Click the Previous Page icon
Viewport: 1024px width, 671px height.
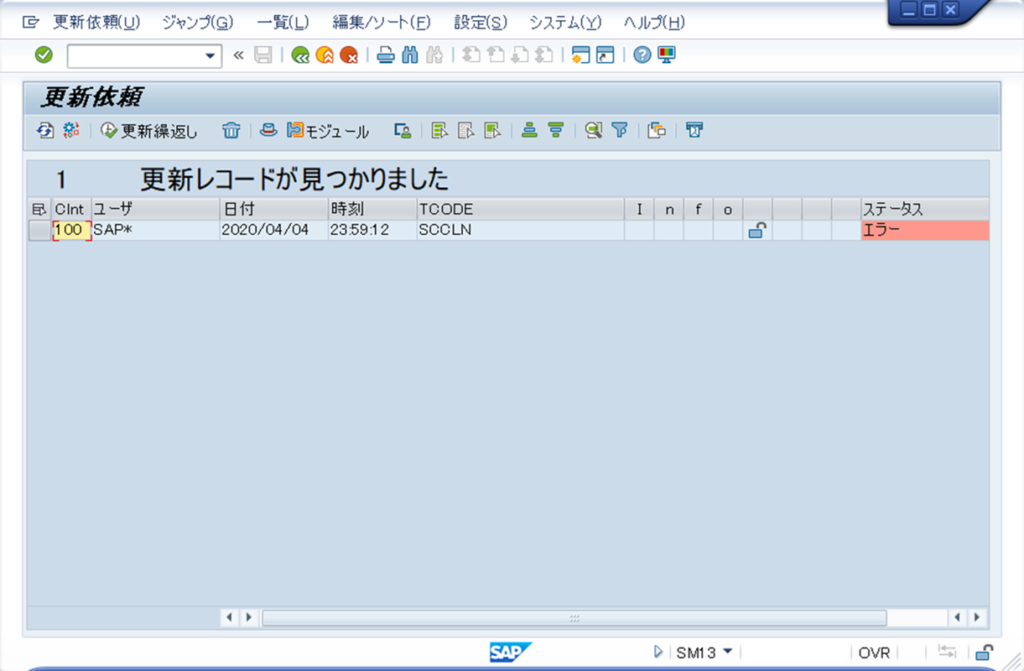coord(496,55)
